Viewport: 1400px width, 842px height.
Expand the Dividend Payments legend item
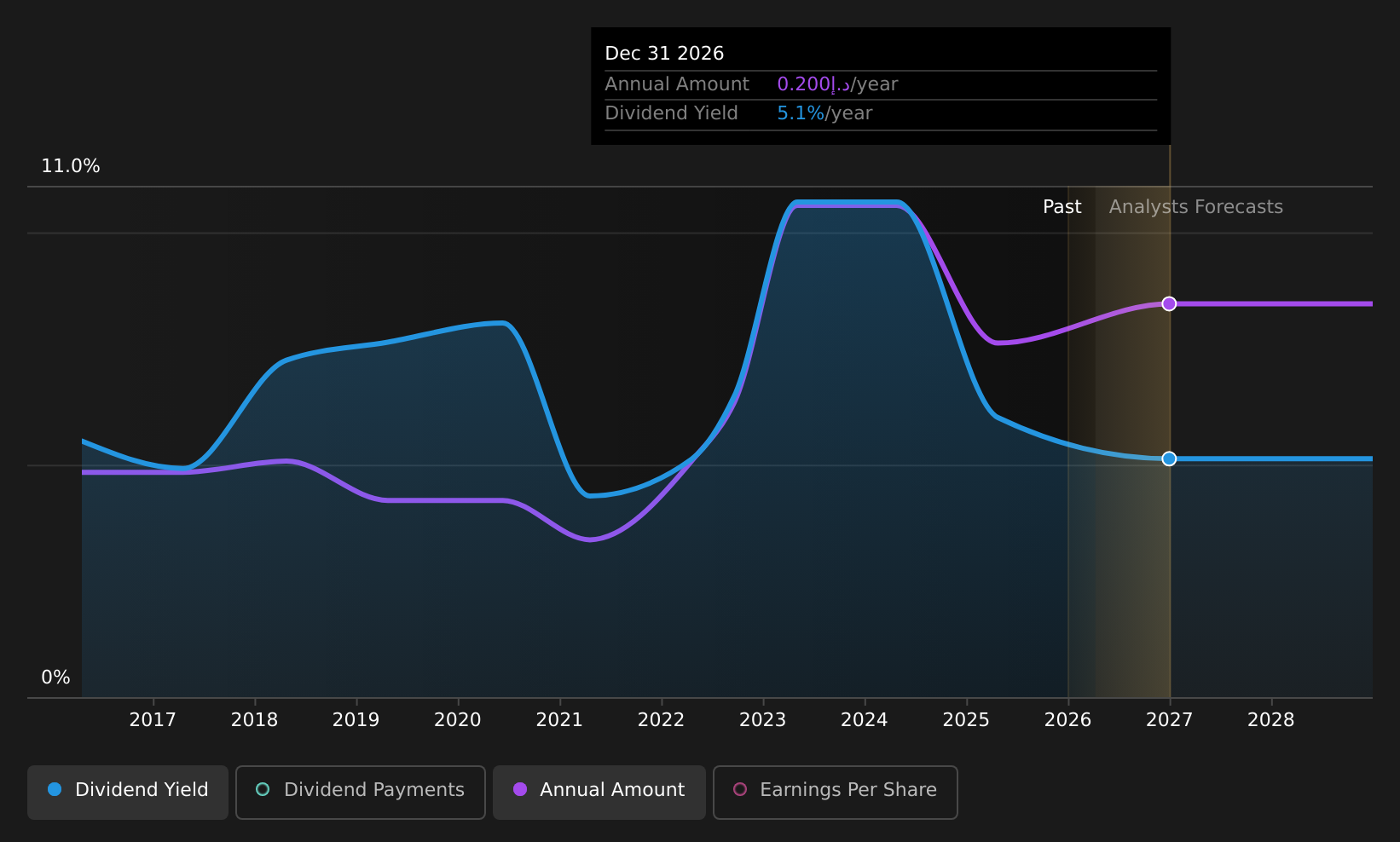(x=360, y=790)
